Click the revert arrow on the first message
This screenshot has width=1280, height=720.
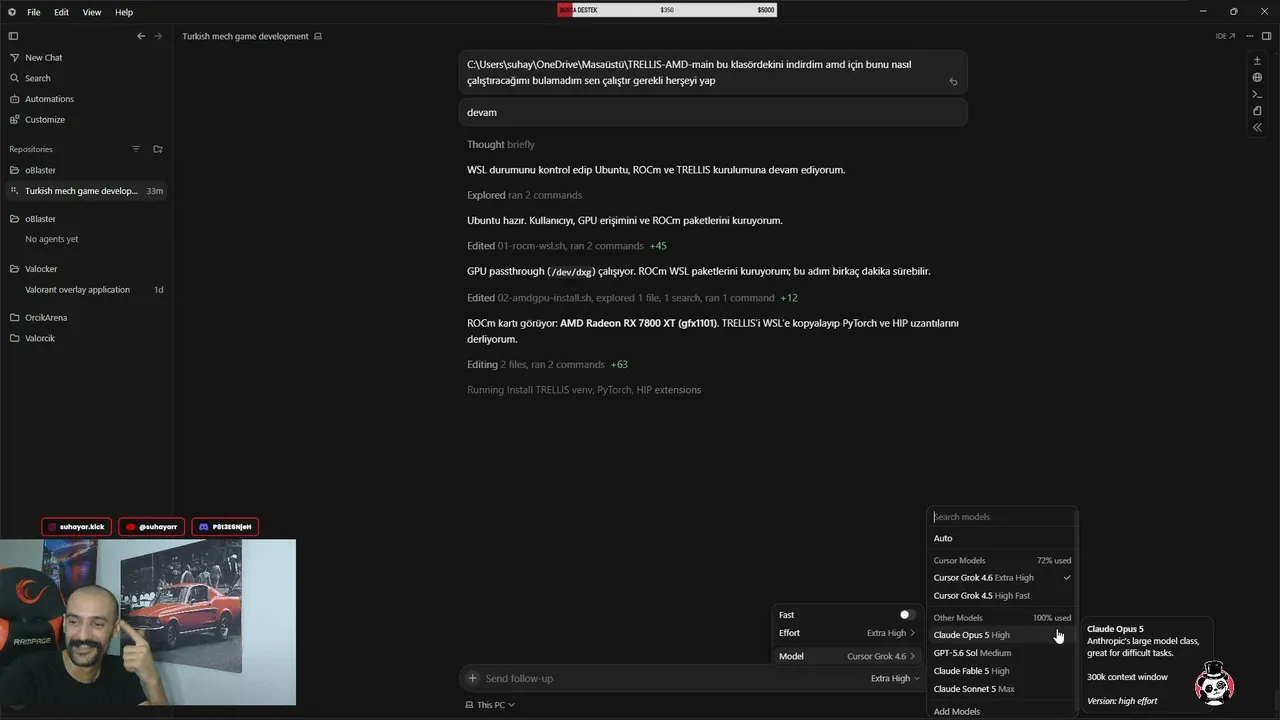[x=953, y=82]
